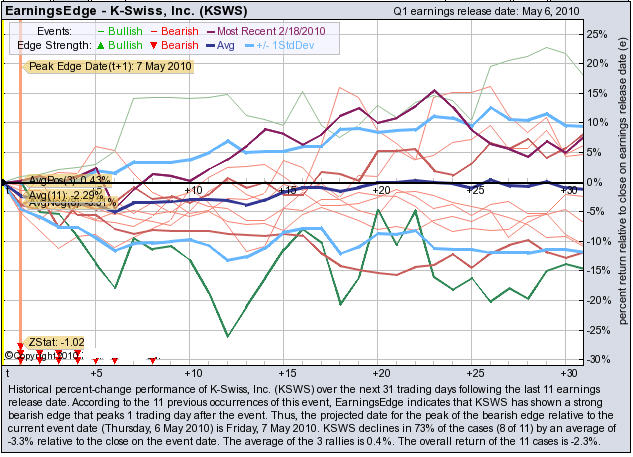
Task: Click the -30% label on the y-axis
Action: 594,360
